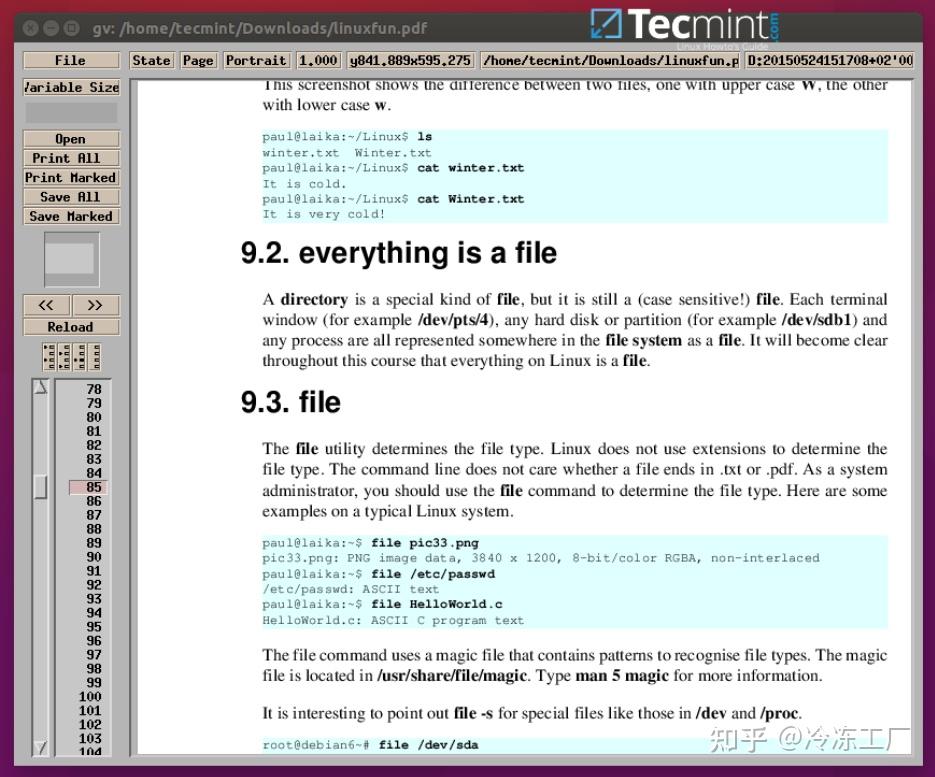Click the Open button

pos(70,138)
